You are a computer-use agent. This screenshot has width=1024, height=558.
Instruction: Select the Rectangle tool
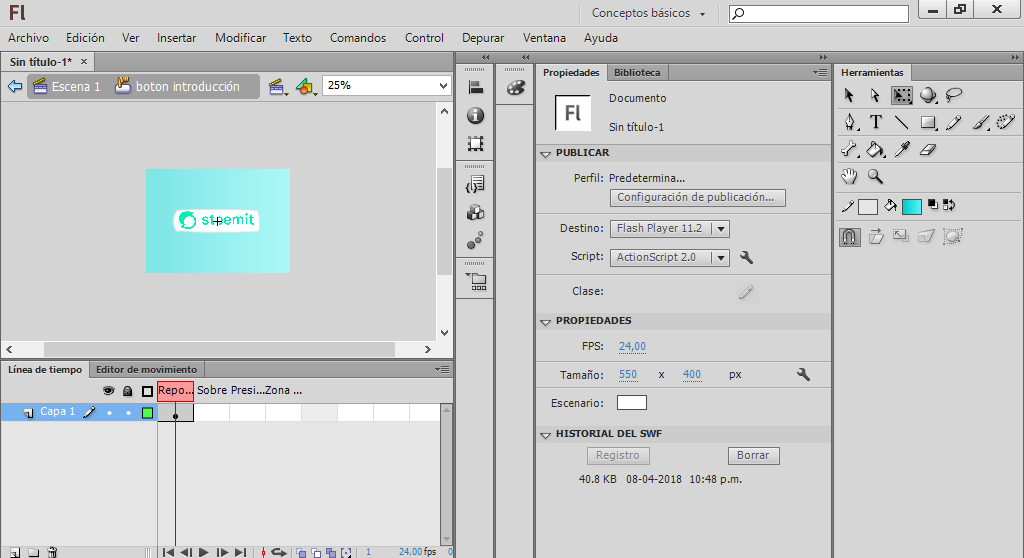coord(928,122)
